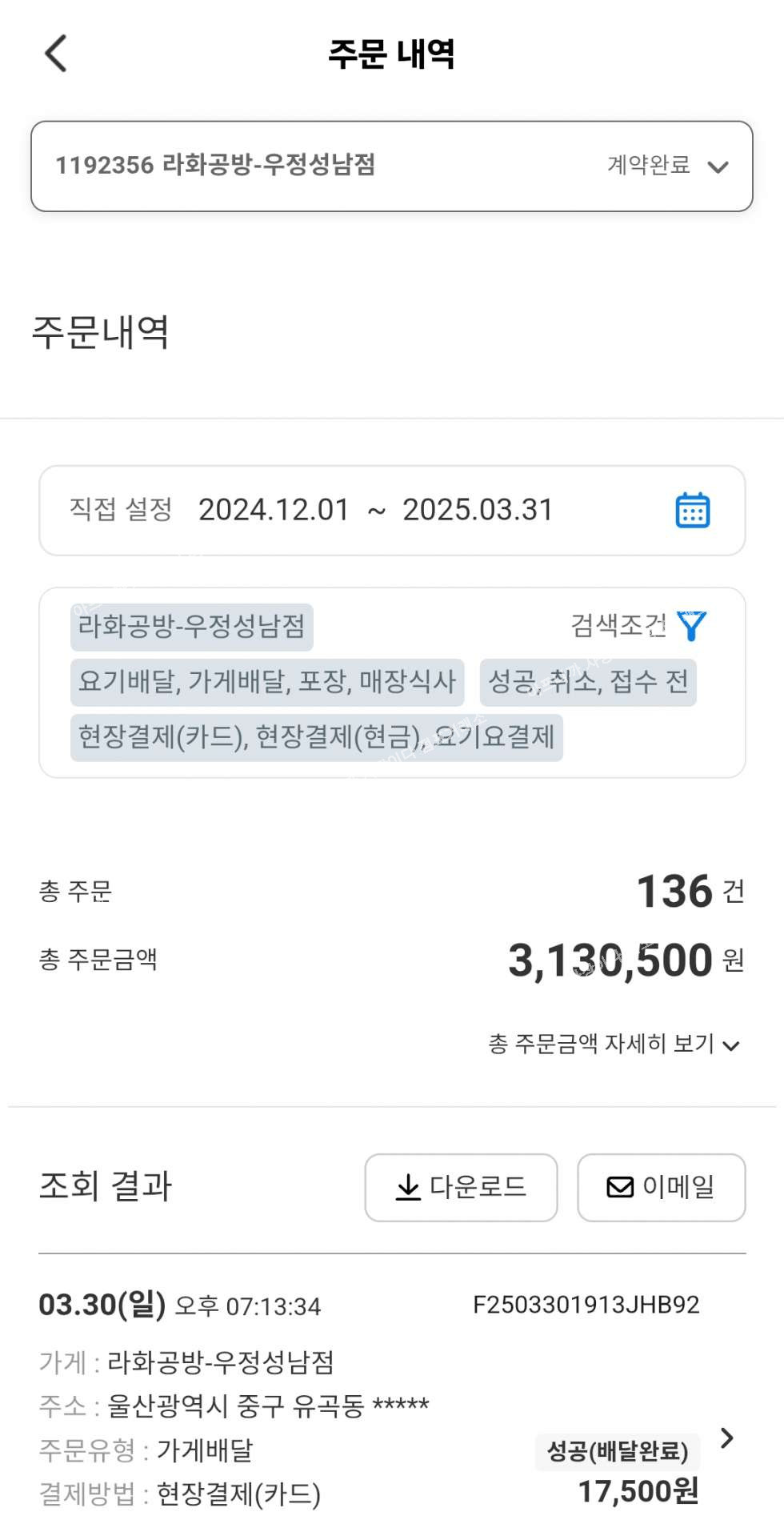Tap the payment method chip 현장결제(카드)
The image size is (784, 1536).
(x=317, y=736)
